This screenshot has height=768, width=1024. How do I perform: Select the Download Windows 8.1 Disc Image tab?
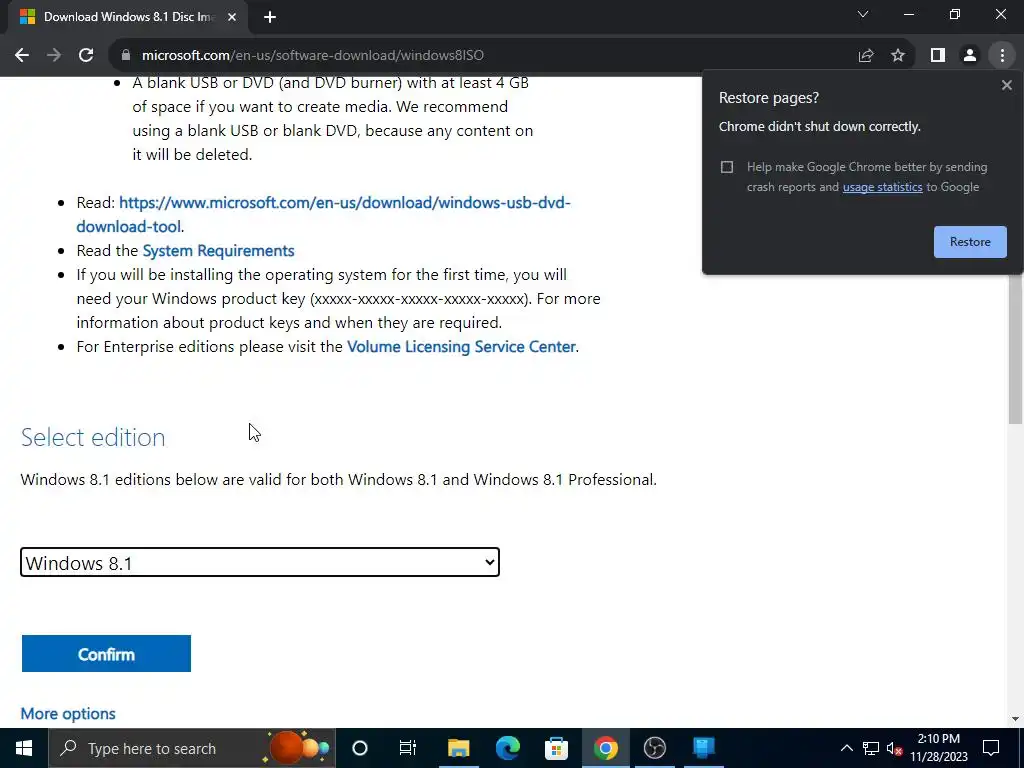pyautogui.click(x=128, y=18)
